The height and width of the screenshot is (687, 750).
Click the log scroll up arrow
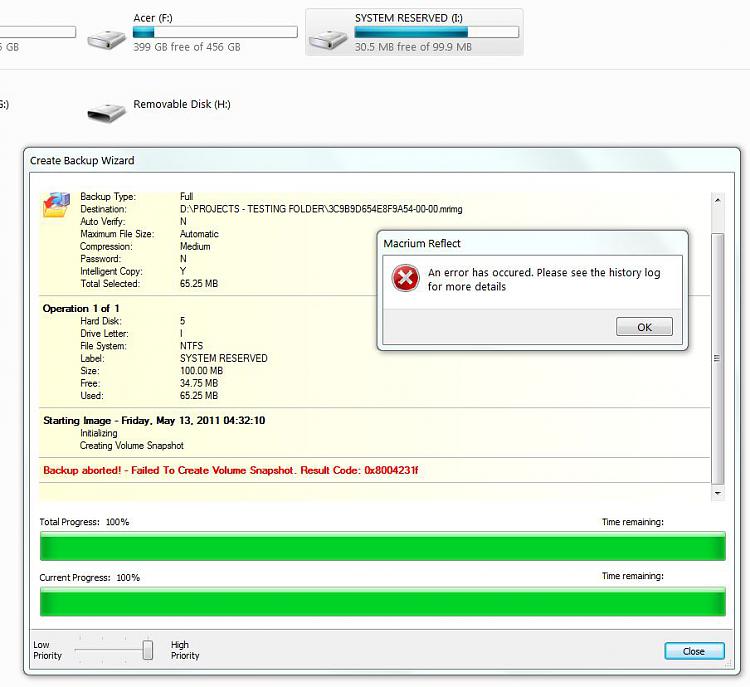coord(717,200)
